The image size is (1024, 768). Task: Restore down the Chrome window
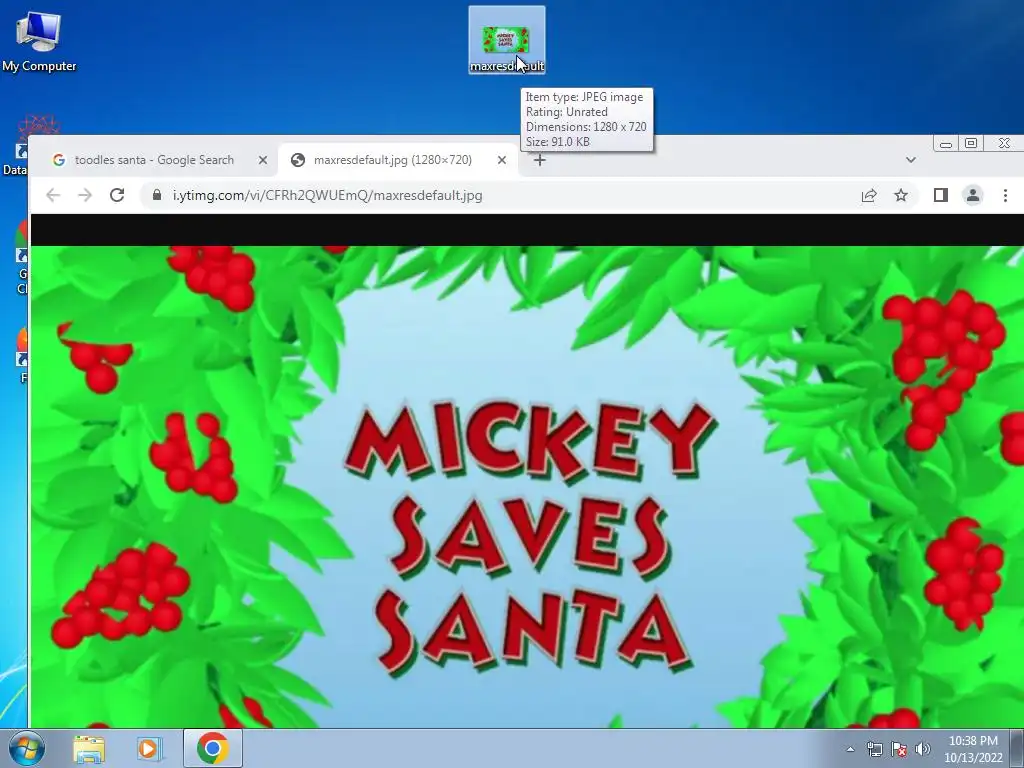coord(971,144)
